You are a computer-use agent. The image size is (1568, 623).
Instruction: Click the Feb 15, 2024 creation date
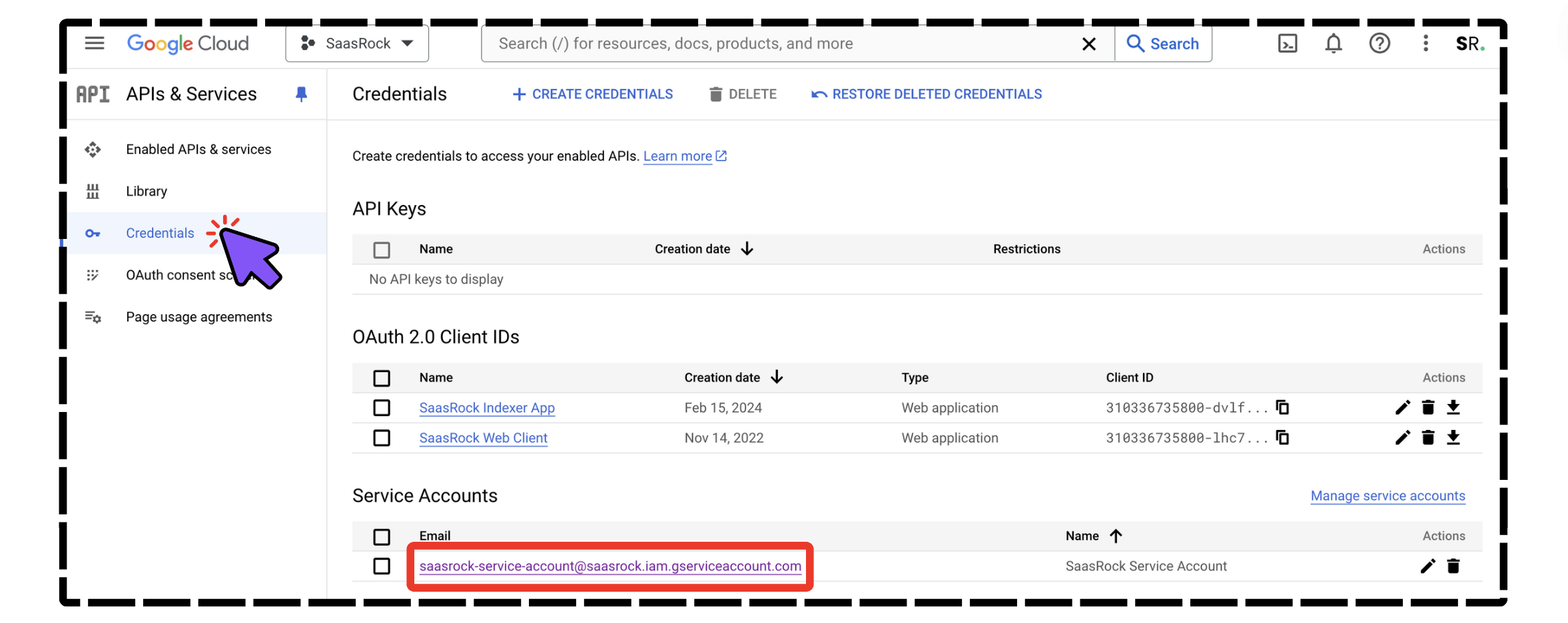[723, 408]
